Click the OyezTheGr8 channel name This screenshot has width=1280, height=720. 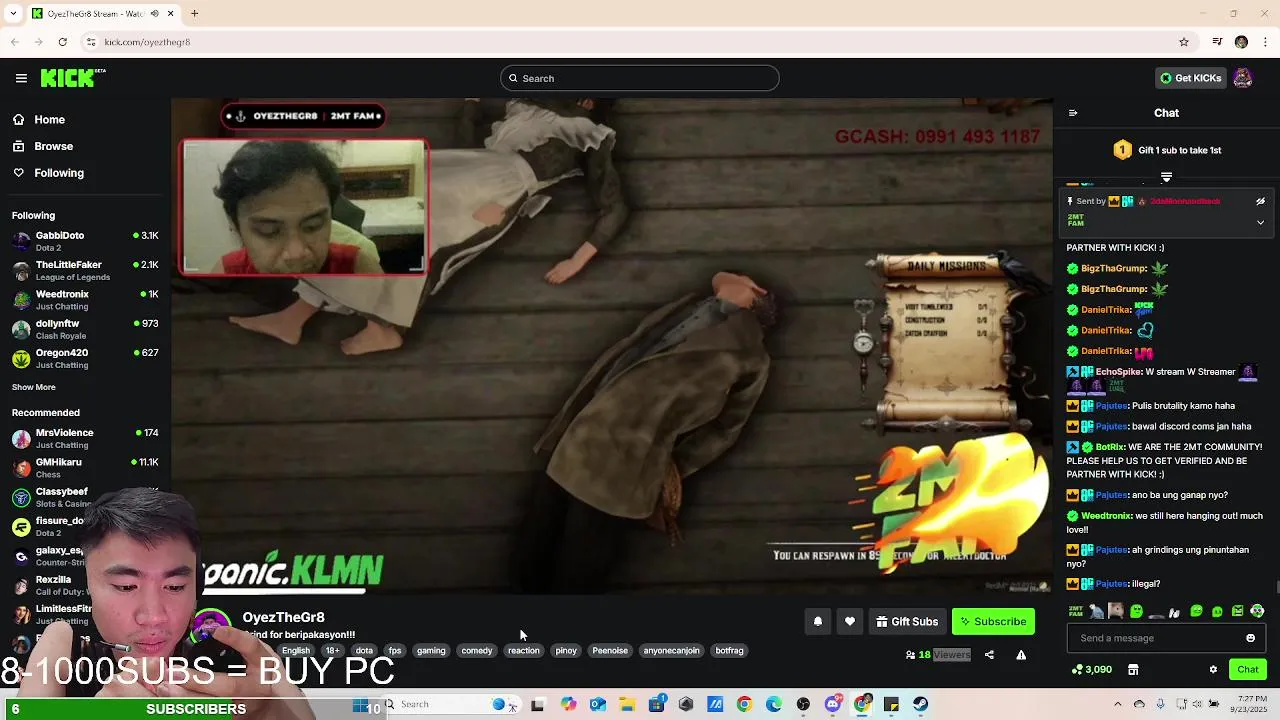pos(283,617)
